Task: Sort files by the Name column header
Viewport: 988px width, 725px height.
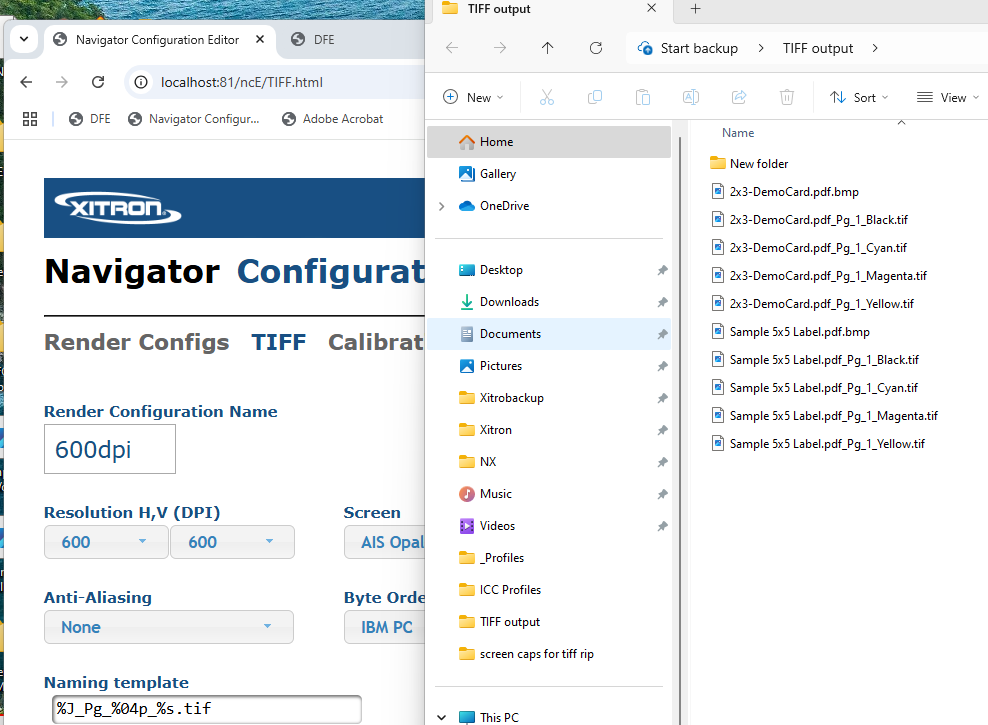Action: (738, 133)
